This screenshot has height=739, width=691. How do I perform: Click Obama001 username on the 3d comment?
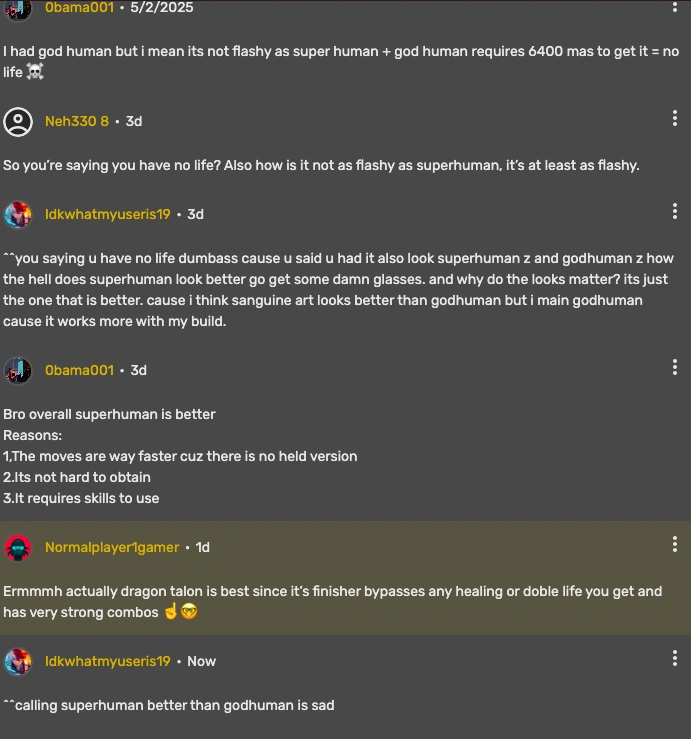click(x=79, y=370)
